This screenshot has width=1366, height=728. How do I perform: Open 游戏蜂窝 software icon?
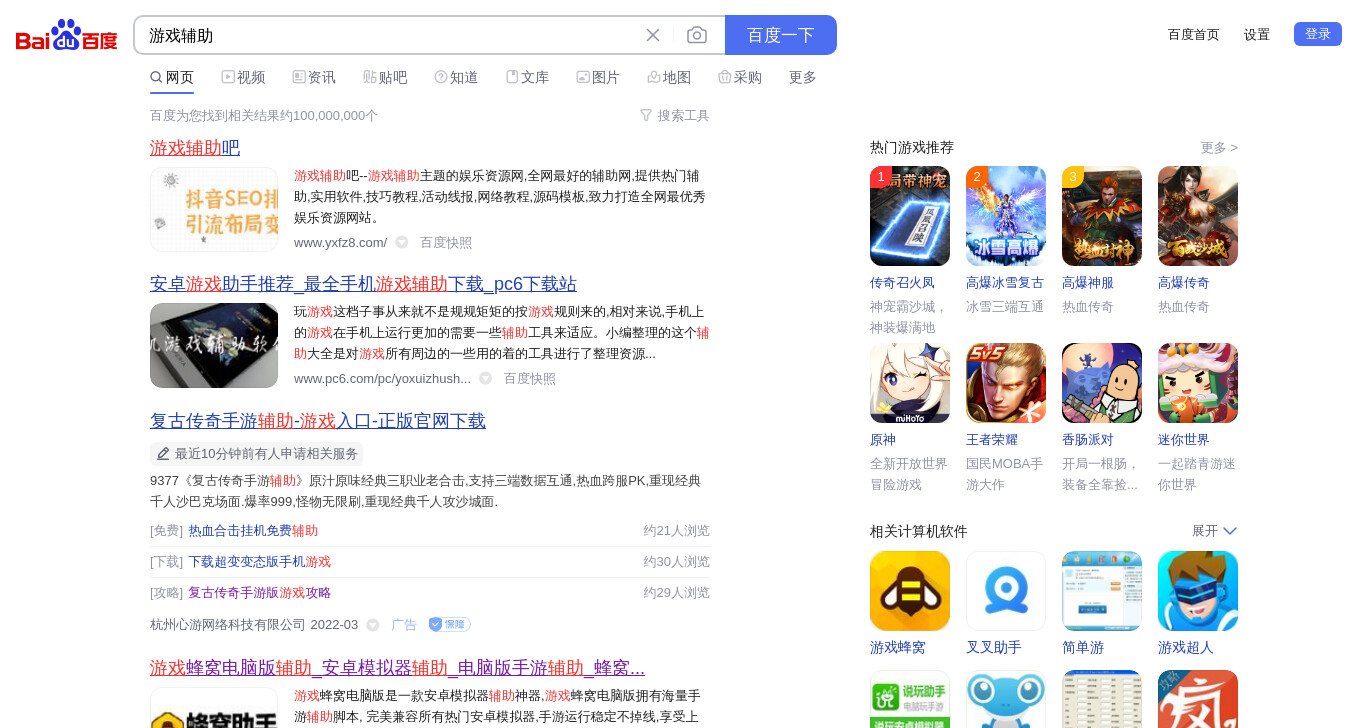point(910,591)
